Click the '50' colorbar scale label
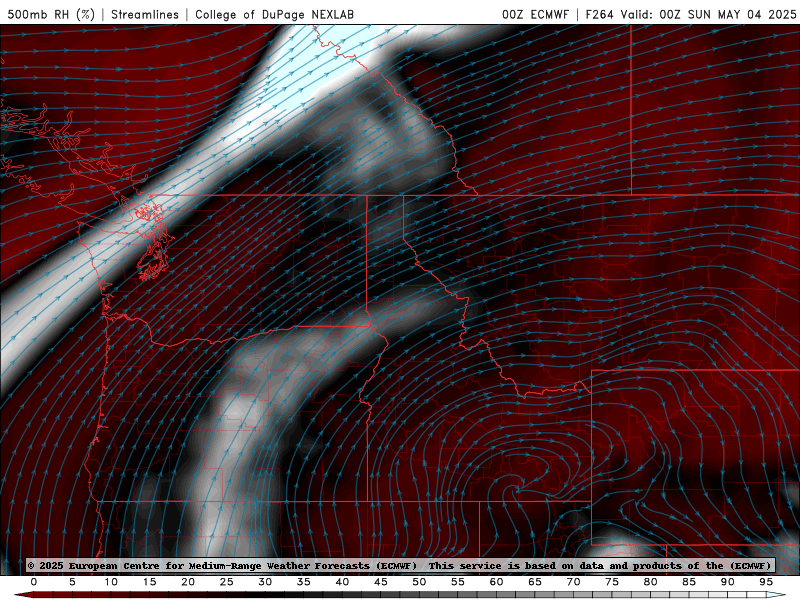Image resolution: width=800 pixels, height=600 pixels. 419,582
